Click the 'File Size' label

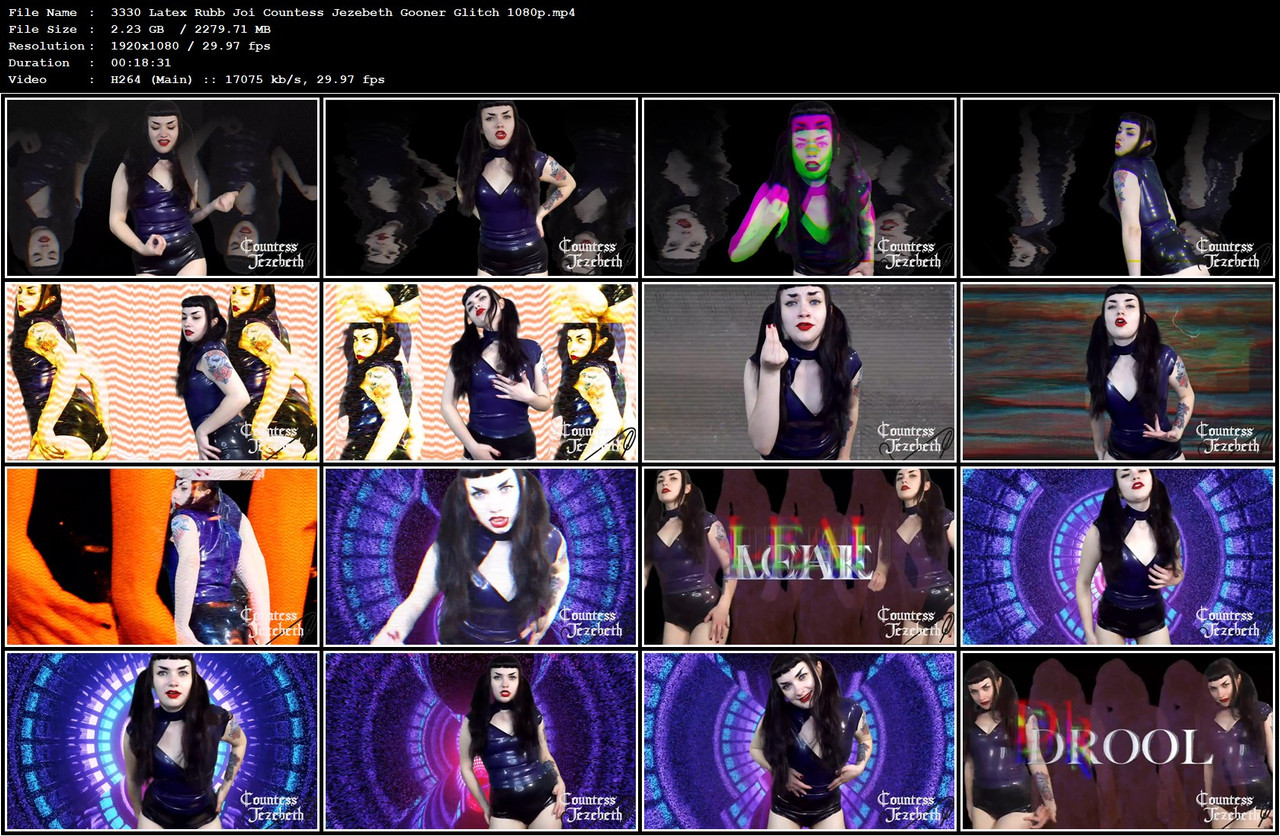tap(41, 29)
